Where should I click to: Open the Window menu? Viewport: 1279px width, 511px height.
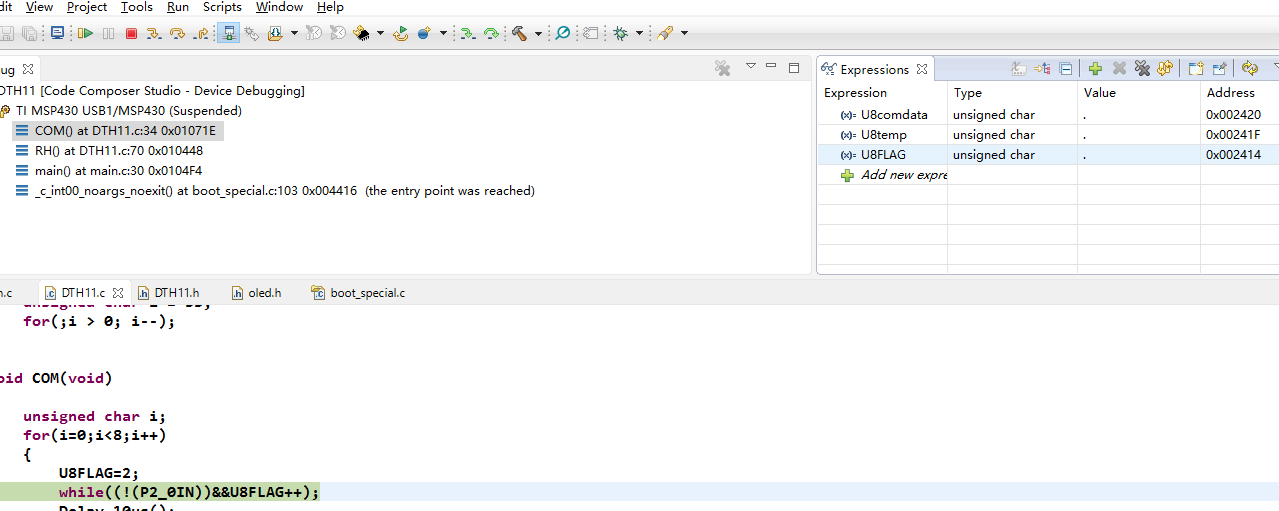click(280, 7)
